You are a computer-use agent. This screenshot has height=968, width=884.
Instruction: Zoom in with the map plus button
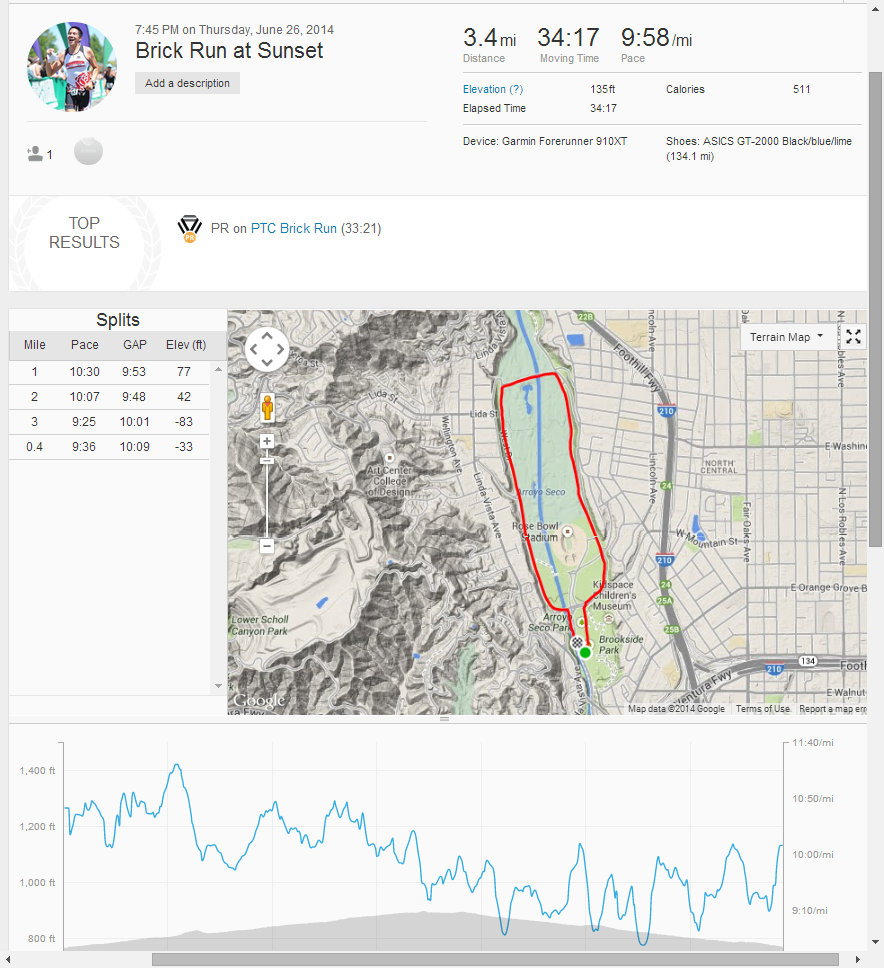pos(267,441)
